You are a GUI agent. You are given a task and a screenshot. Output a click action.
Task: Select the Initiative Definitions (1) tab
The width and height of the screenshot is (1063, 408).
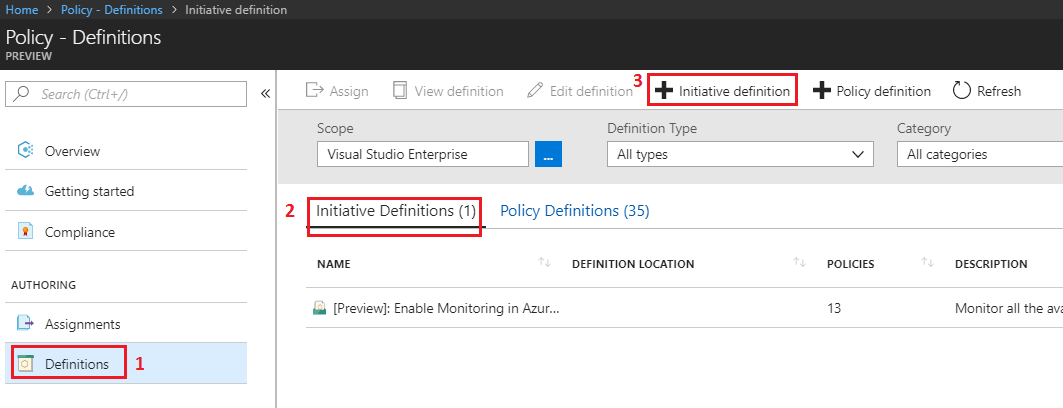click(396, 211)
